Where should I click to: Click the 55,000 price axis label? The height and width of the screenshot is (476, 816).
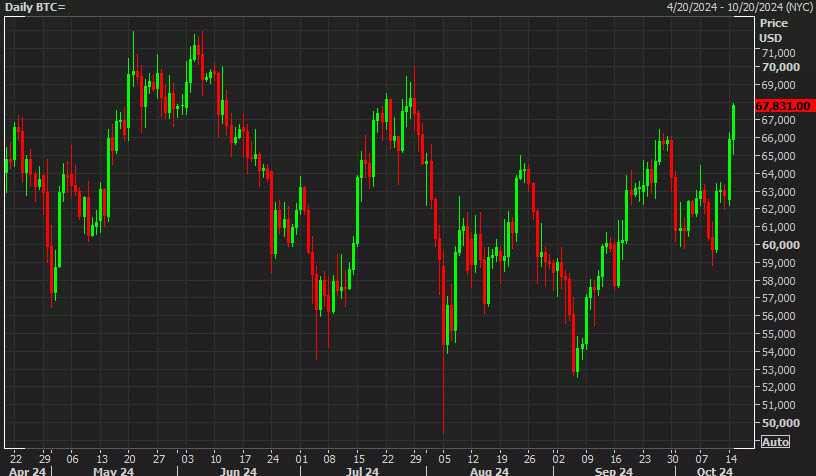point(779,334)
